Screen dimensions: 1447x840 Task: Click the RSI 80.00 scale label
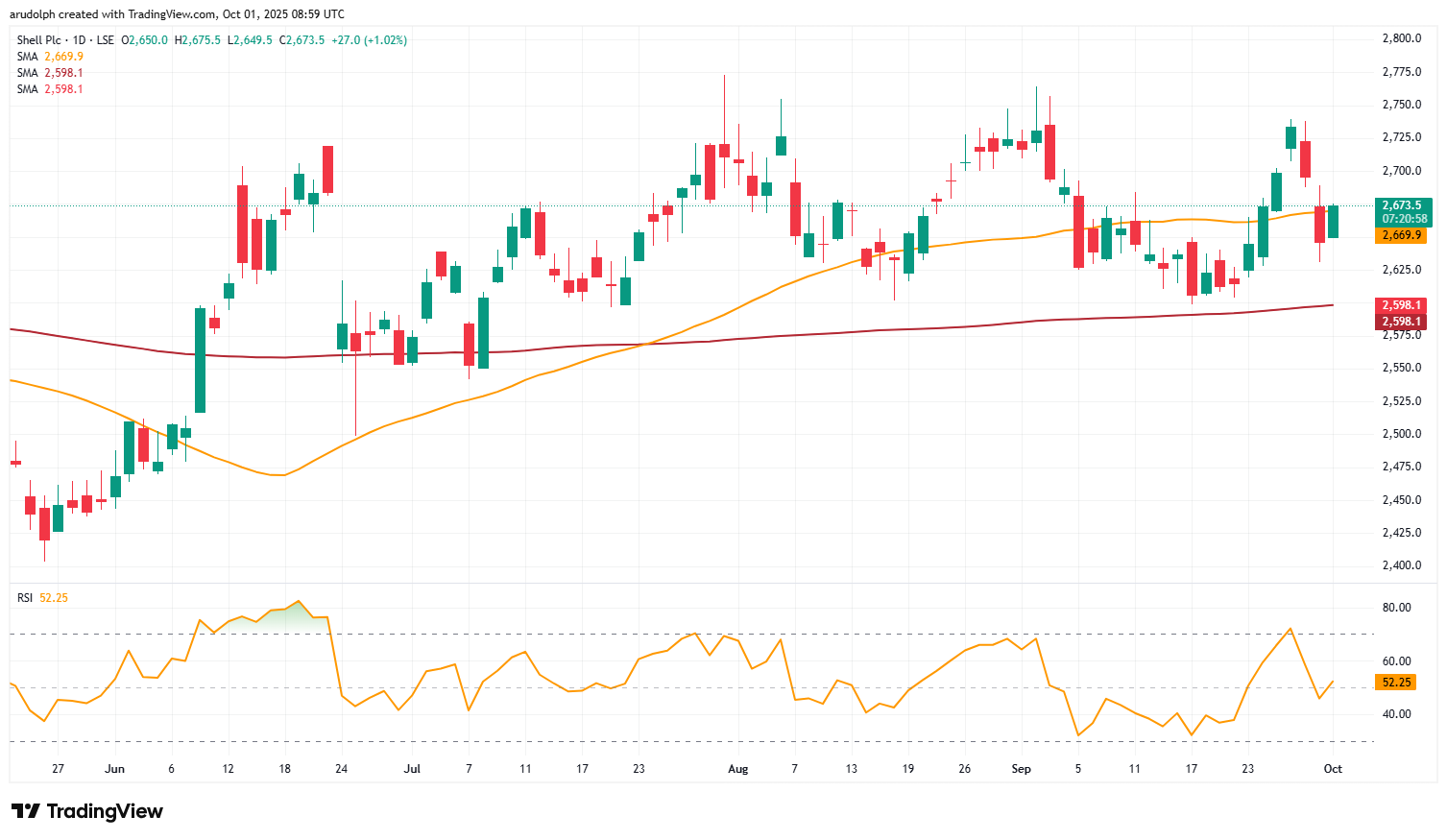pyautogui.click(x=1397, y=608)
